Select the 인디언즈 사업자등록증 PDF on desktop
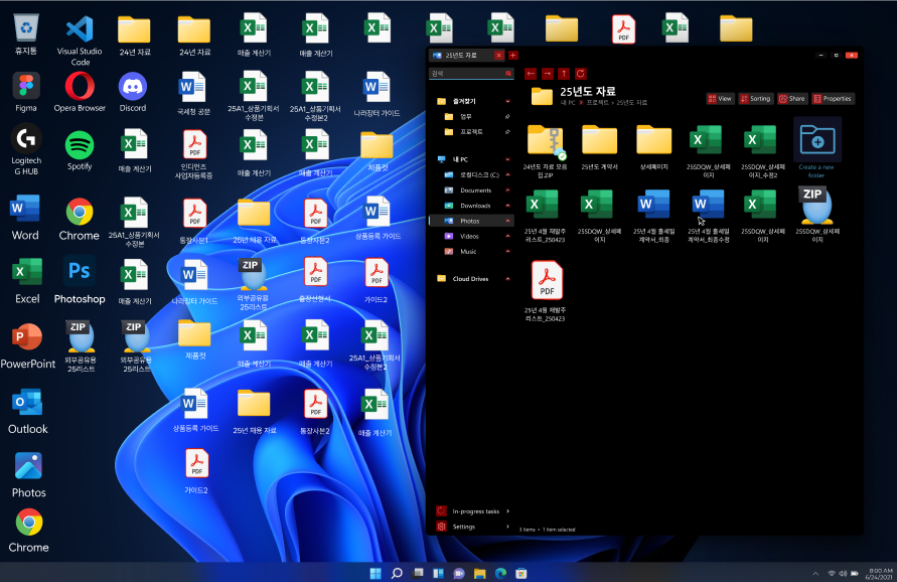897x582 pixels. pos(194,155)
